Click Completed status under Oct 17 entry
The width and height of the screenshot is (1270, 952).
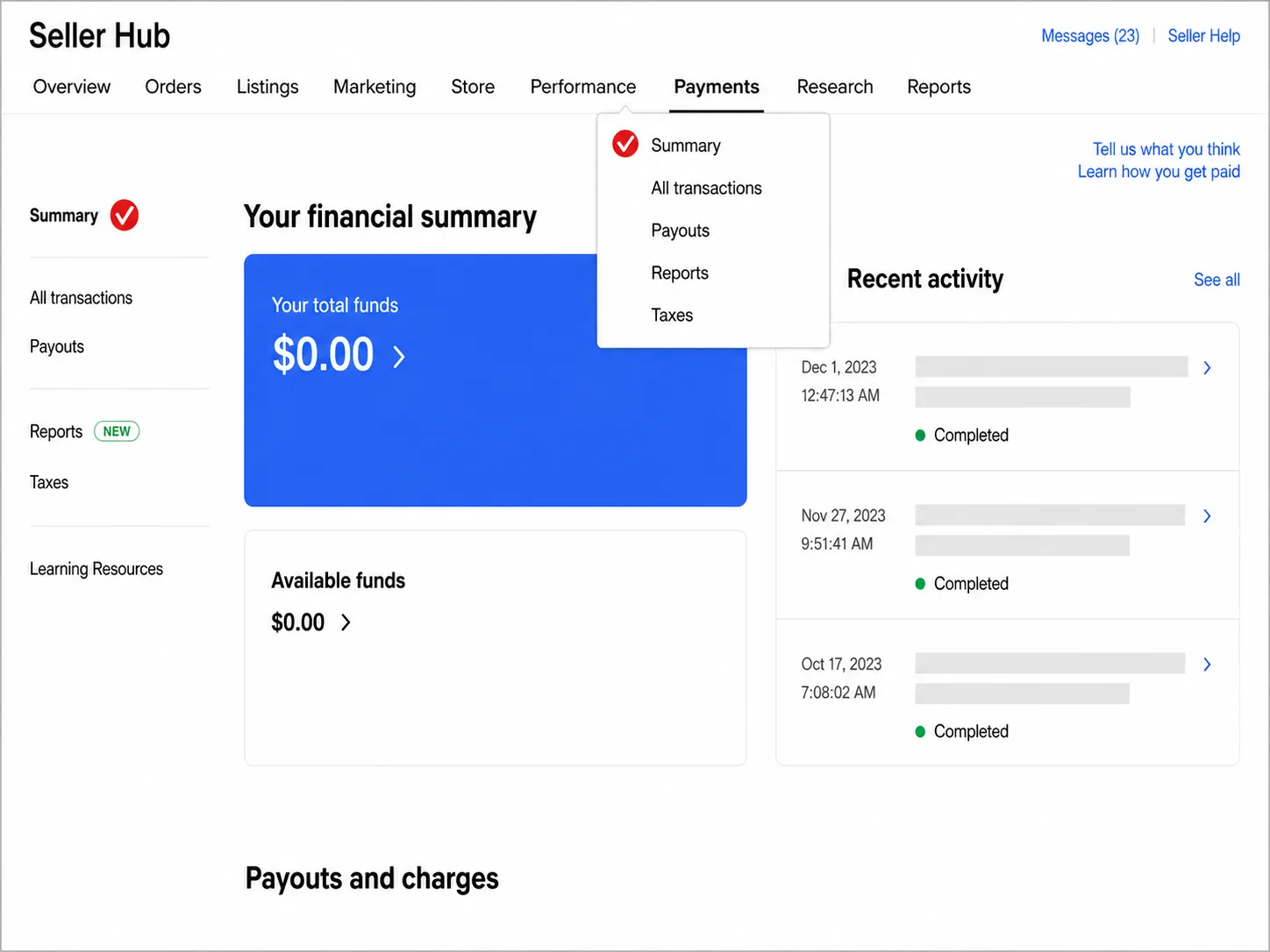pos(971,731)
